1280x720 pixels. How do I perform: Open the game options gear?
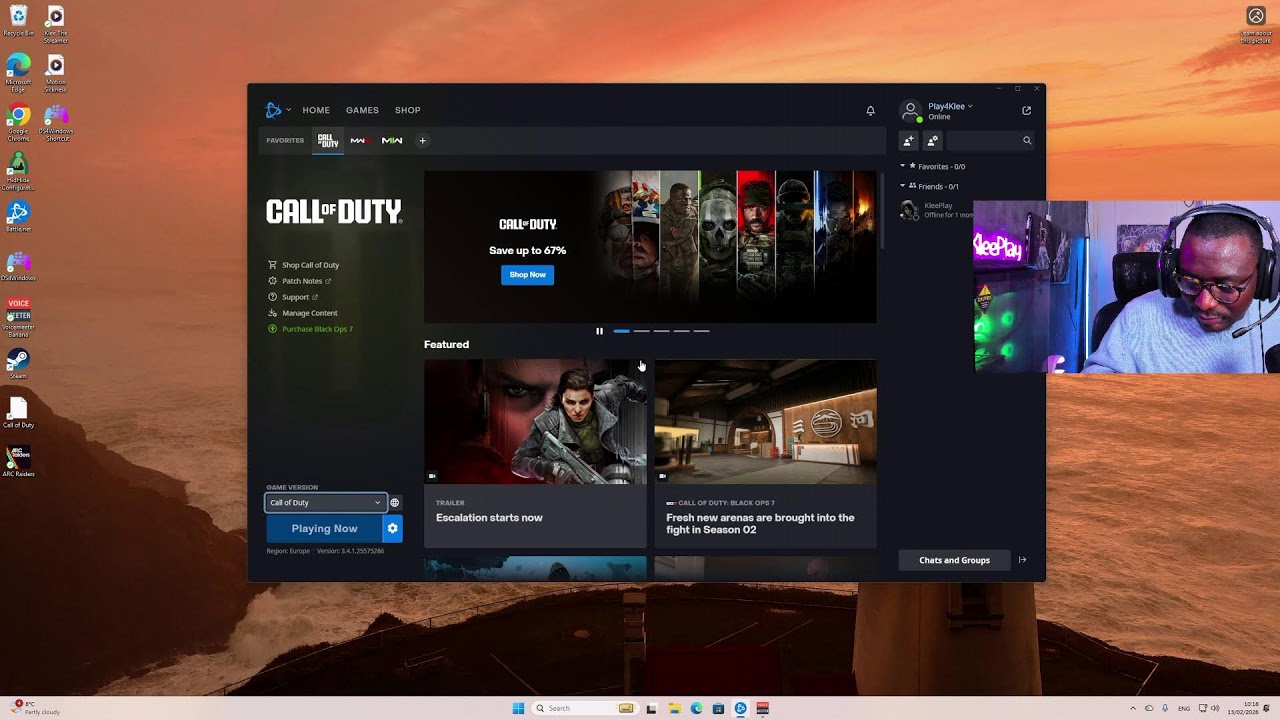point(393,529)
